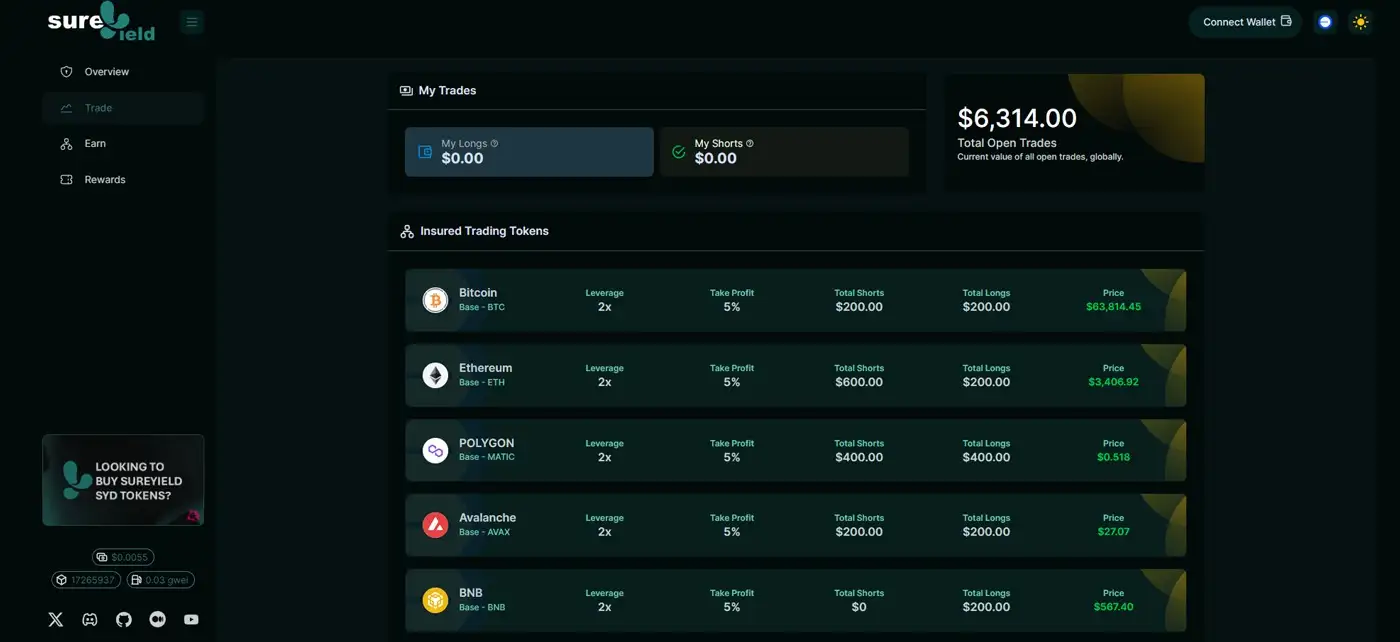The height and width of the screenshot is (642, 1400).
Task: Open the Discord community icon
Action: pos(90,619)
